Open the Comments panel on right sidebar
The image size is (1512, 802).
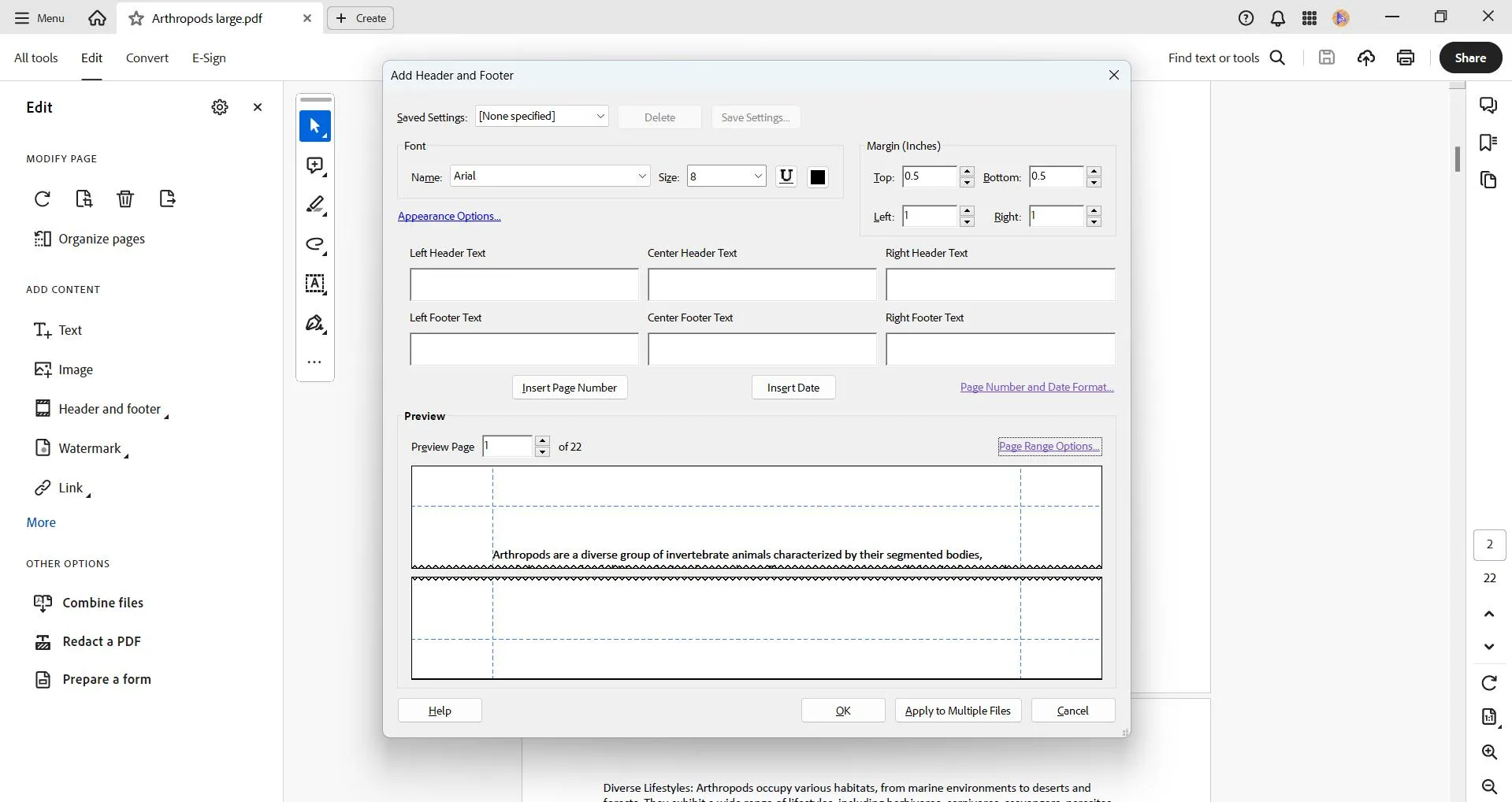(1489, 105)
